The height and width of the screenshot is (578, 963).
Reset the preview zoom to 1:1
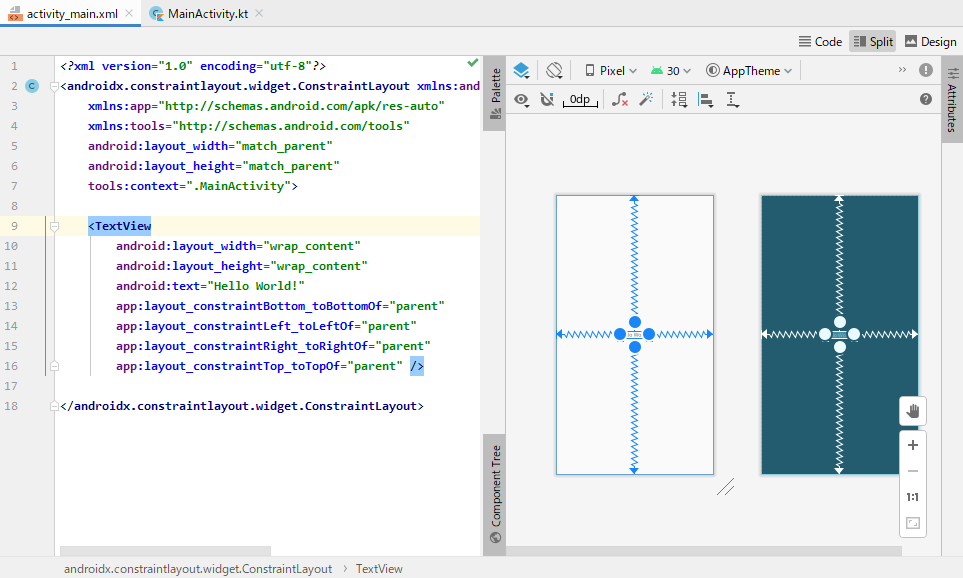[x=913, y=497]
